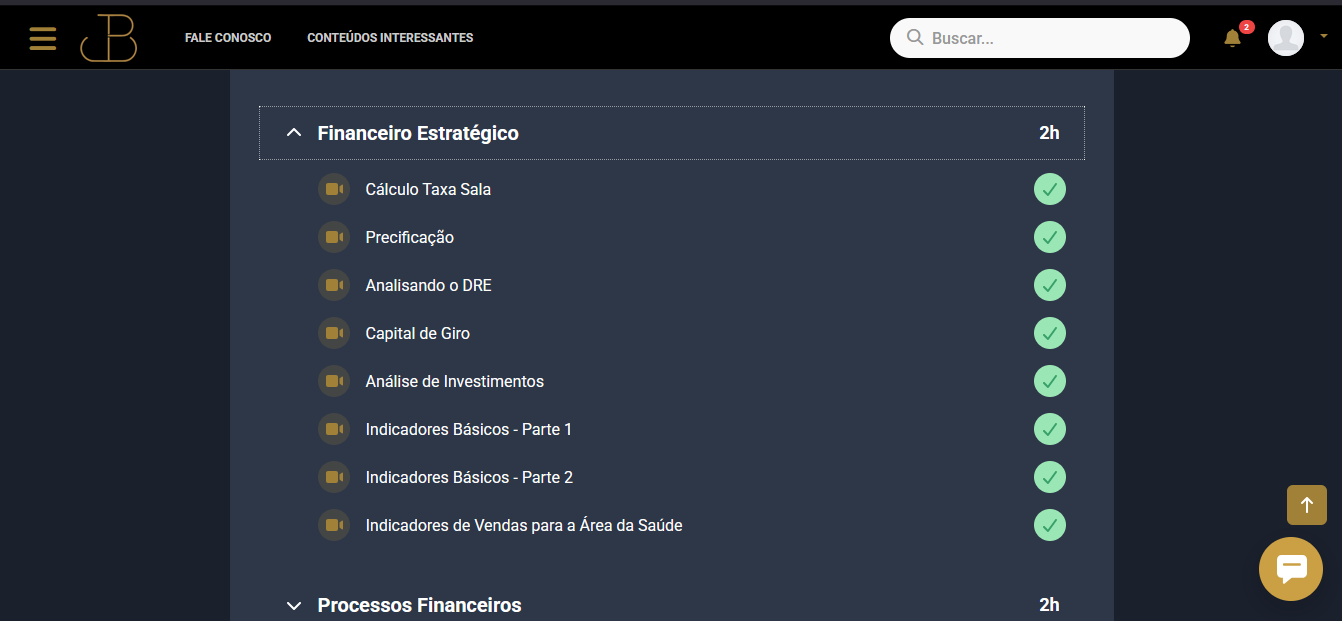Click video icon beside Cálculo Taxa Sala
This screenshot has height=621, width=1342.
point(334,189)
